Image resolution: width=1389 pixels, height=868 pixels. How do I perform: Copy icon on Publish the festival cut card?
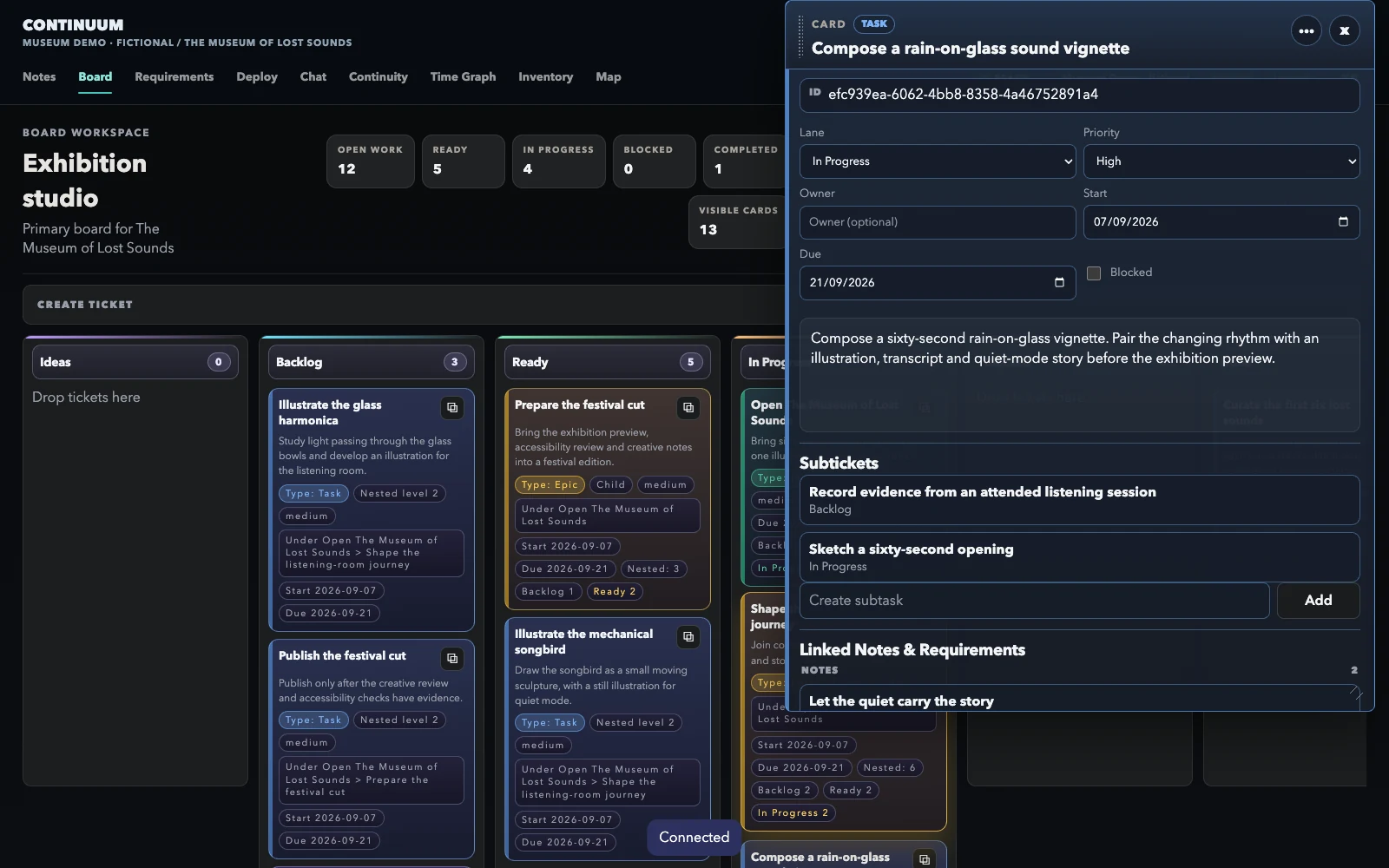point(452,658)
